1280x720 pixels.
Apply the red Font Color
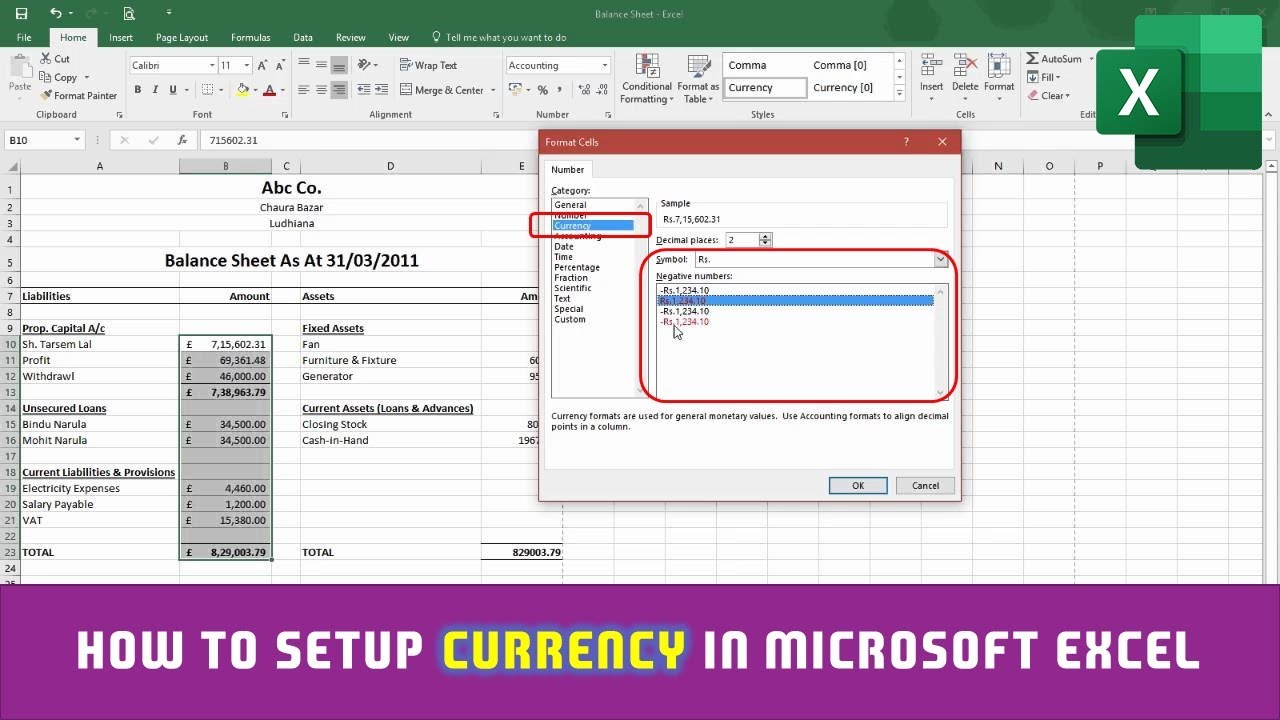pos(269,90)
